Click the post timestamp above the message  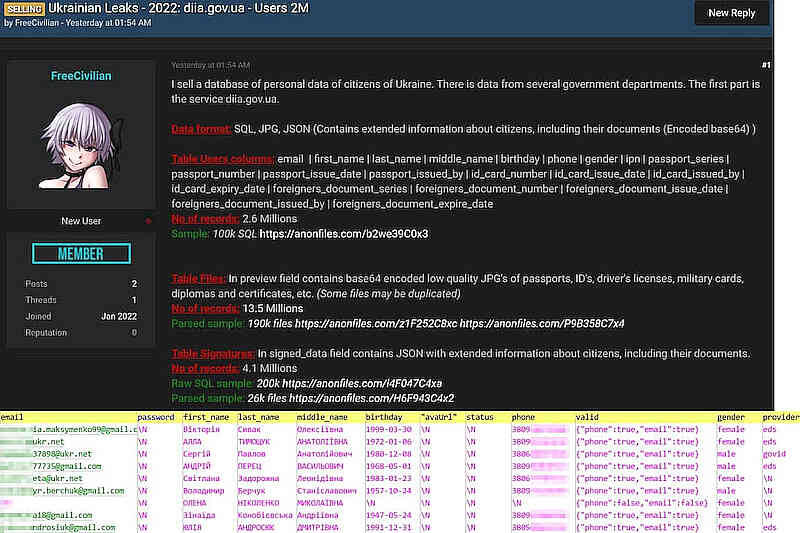211,65
